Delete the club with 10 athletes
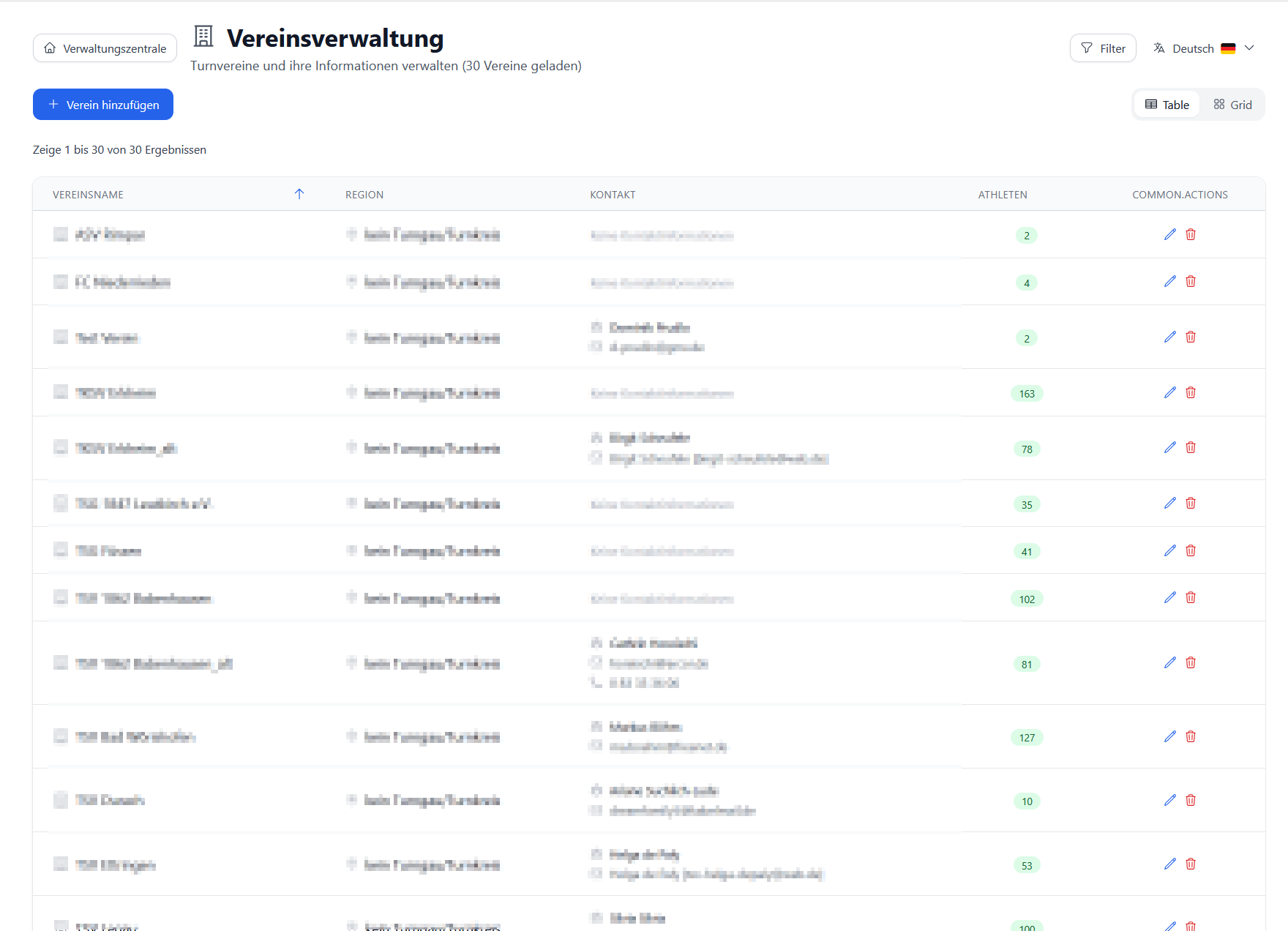Viewport: 1288px width, 931px height. 1191,801
